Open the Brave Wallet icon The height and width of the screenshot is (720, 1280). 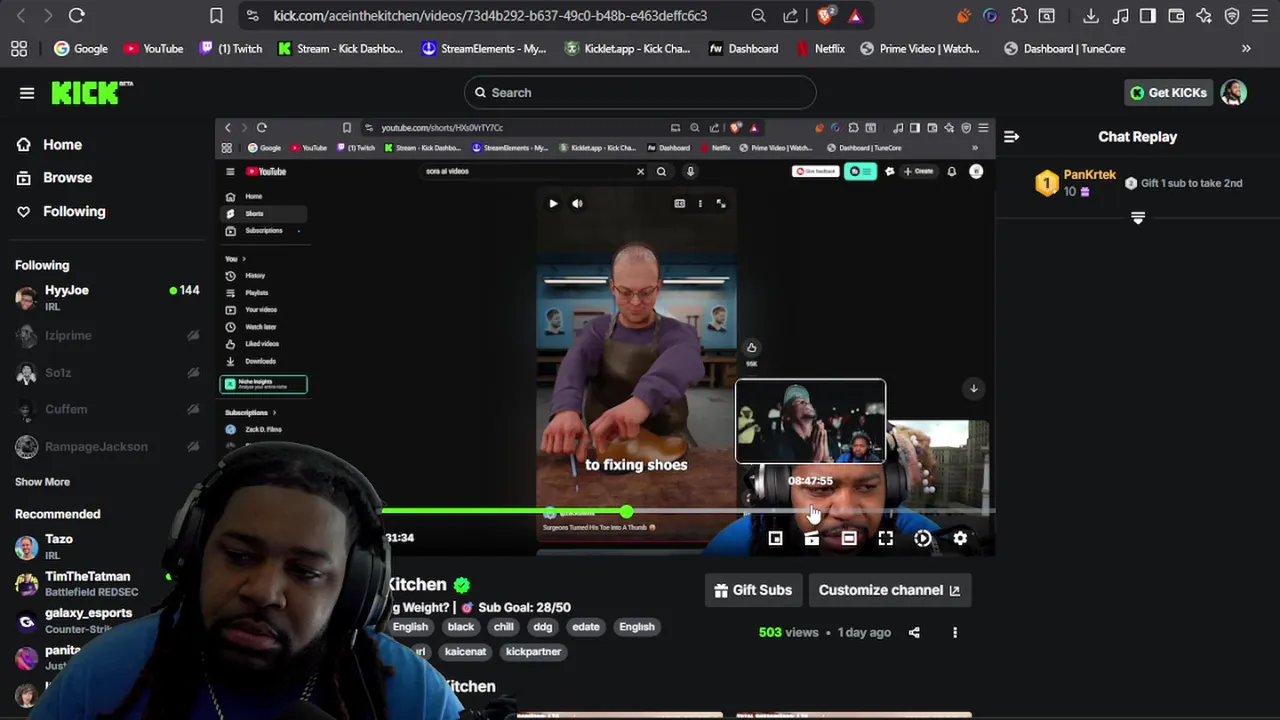[x=1176, y=15]
